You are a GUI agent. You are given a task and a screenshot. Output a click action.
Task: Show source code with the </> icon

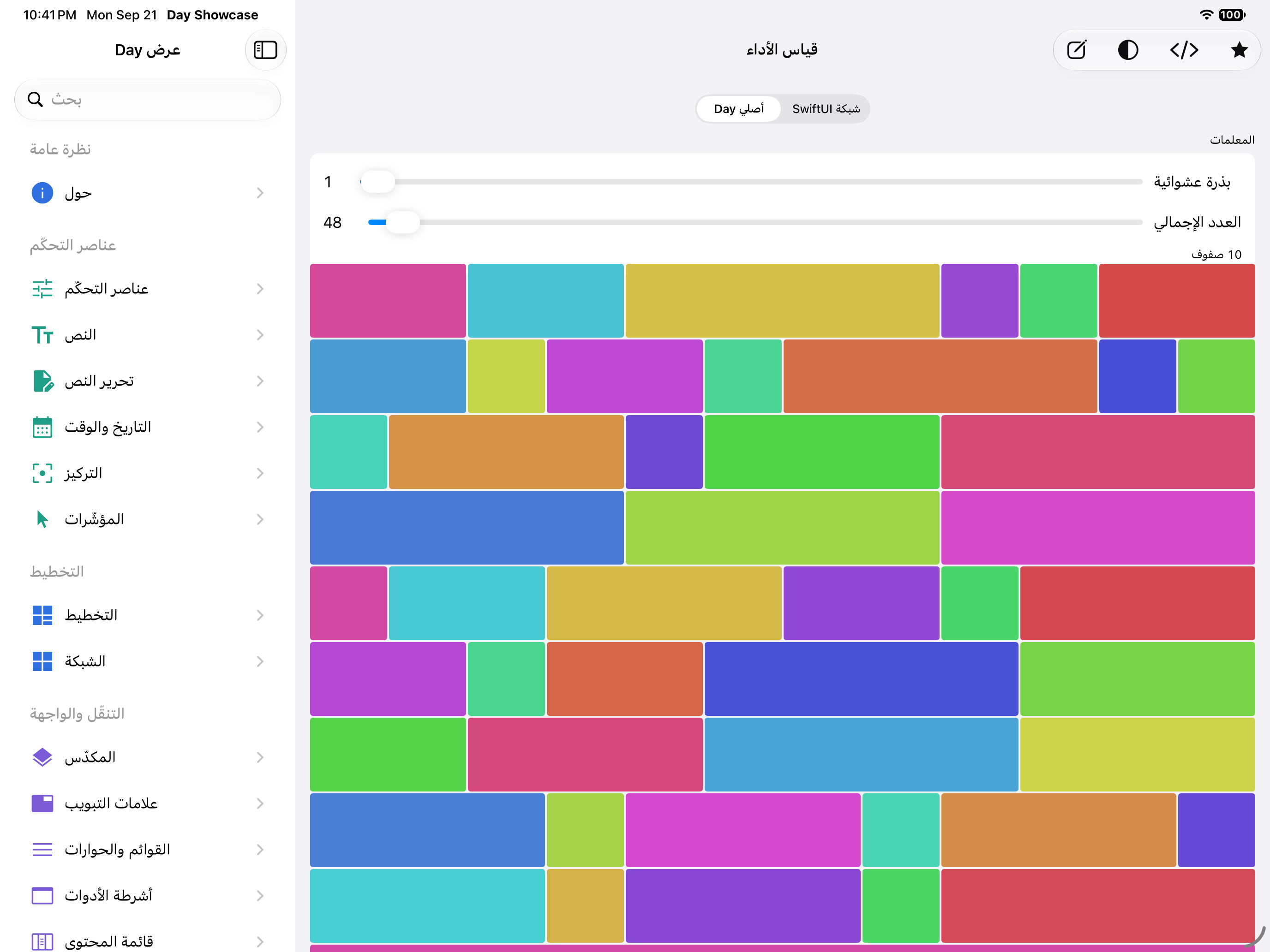[1184, 50]
